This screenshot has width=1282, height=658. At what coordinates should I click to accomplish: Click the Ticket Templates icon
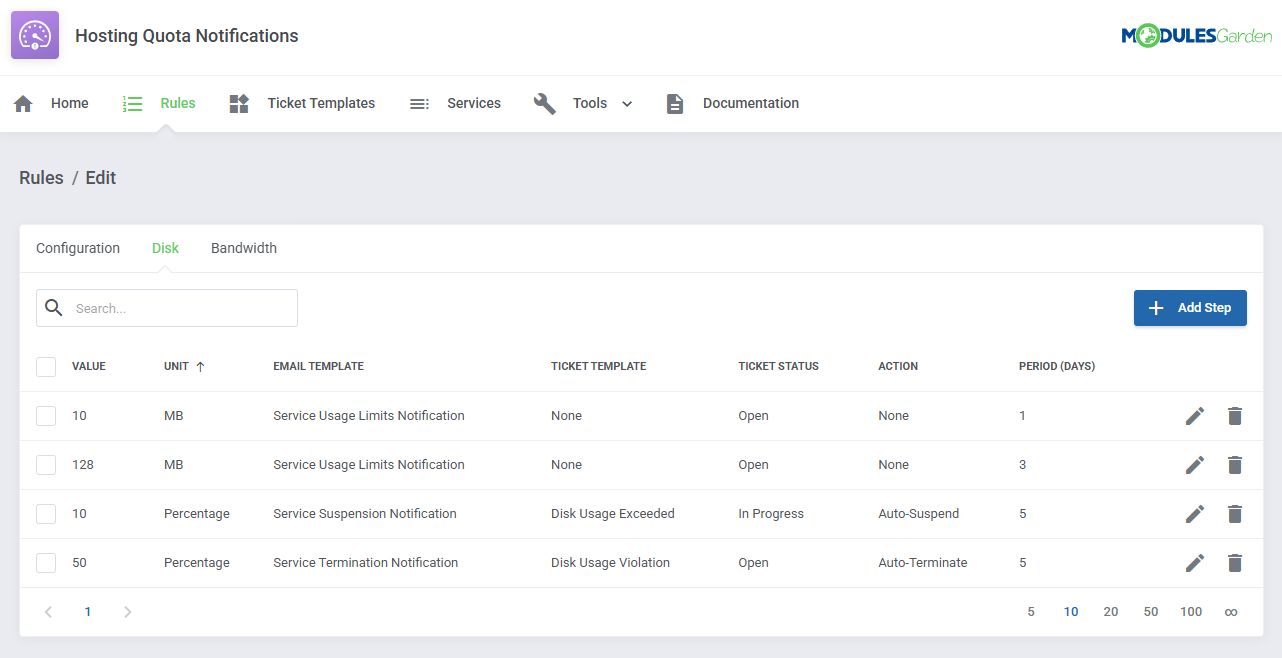(238, 102)
